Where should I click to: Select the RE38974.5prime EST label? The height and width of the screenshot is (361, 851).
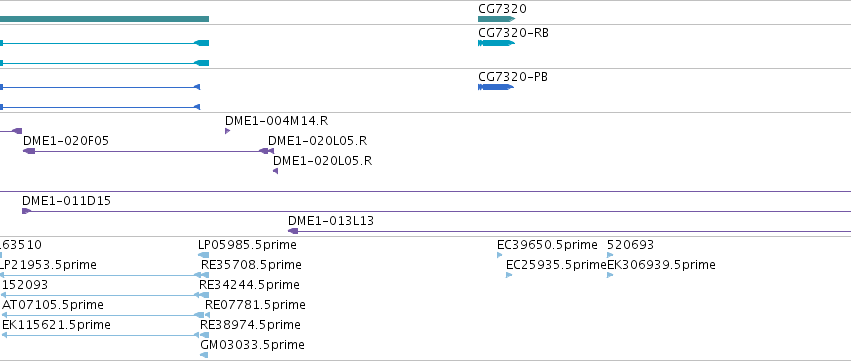[250, 325]
